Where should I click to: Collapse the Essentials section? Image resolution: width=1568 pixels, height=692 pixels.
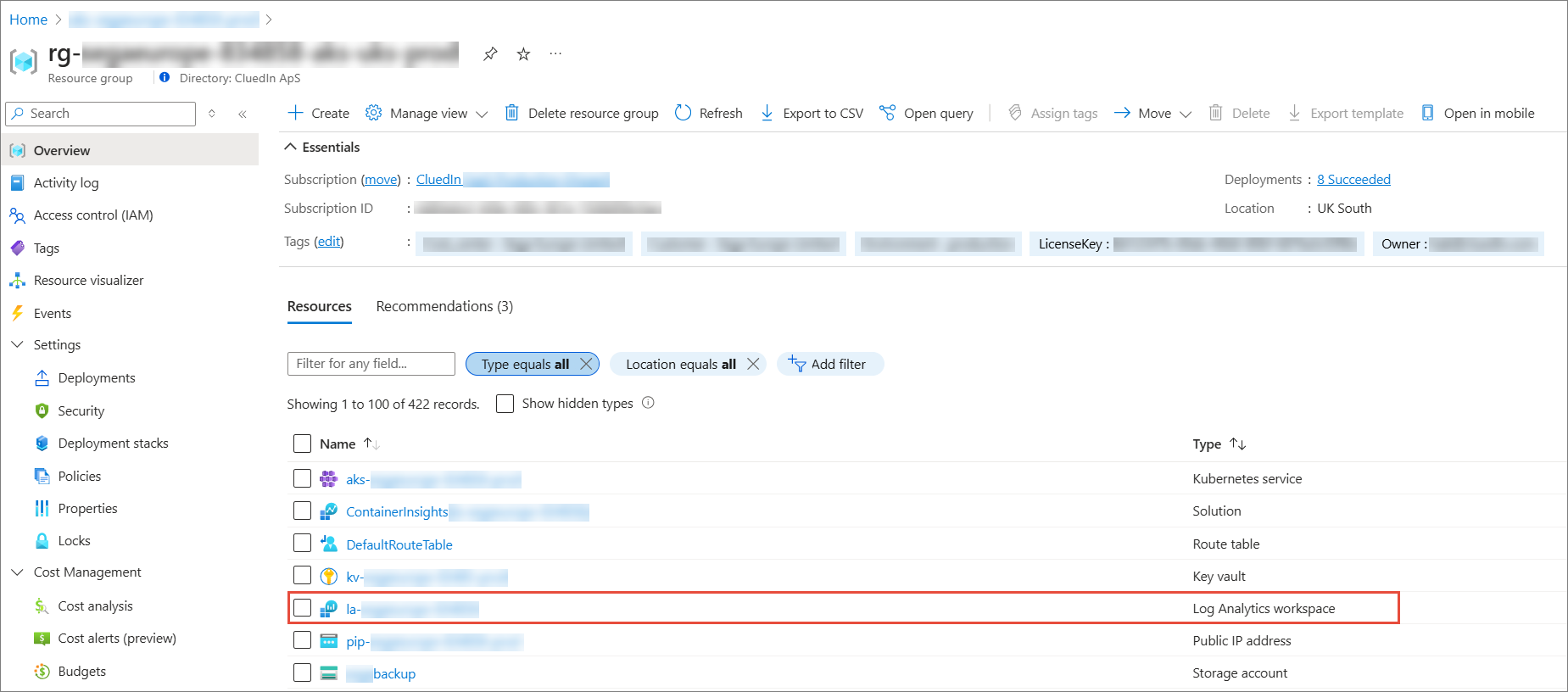[322, 147]
